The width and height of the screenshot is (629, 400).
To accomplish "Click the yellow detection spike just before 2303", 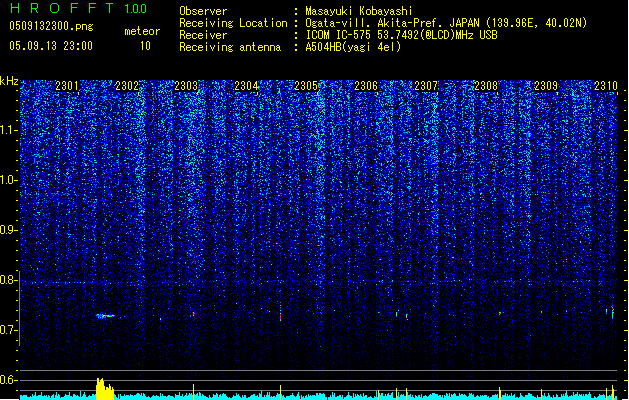I will click(x=193, y=392).
